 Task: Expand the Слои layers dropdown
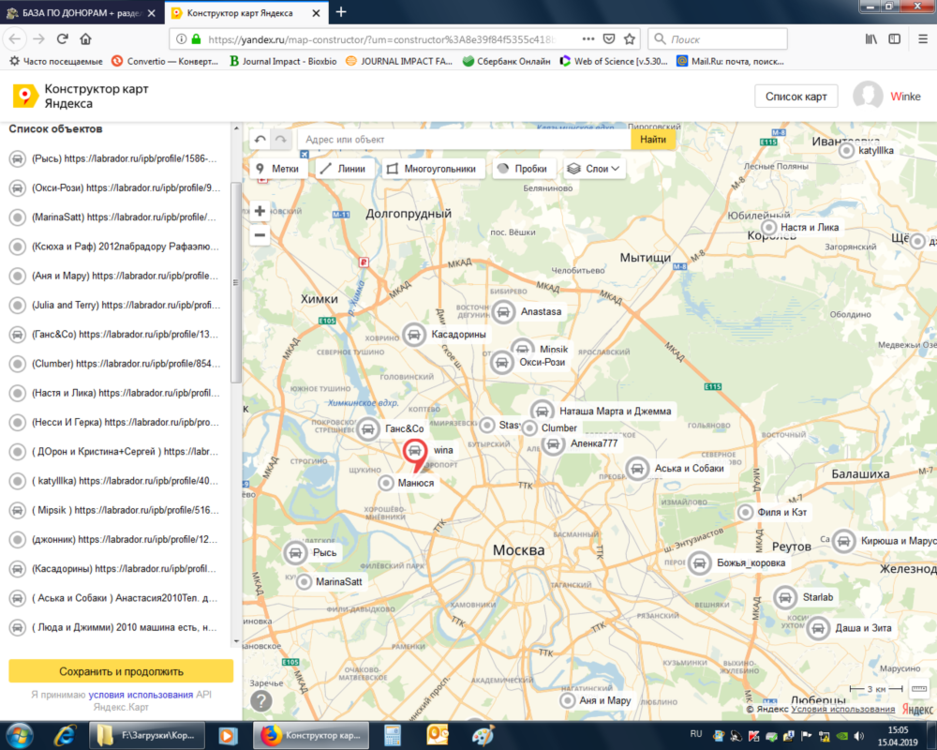[595, 169]
